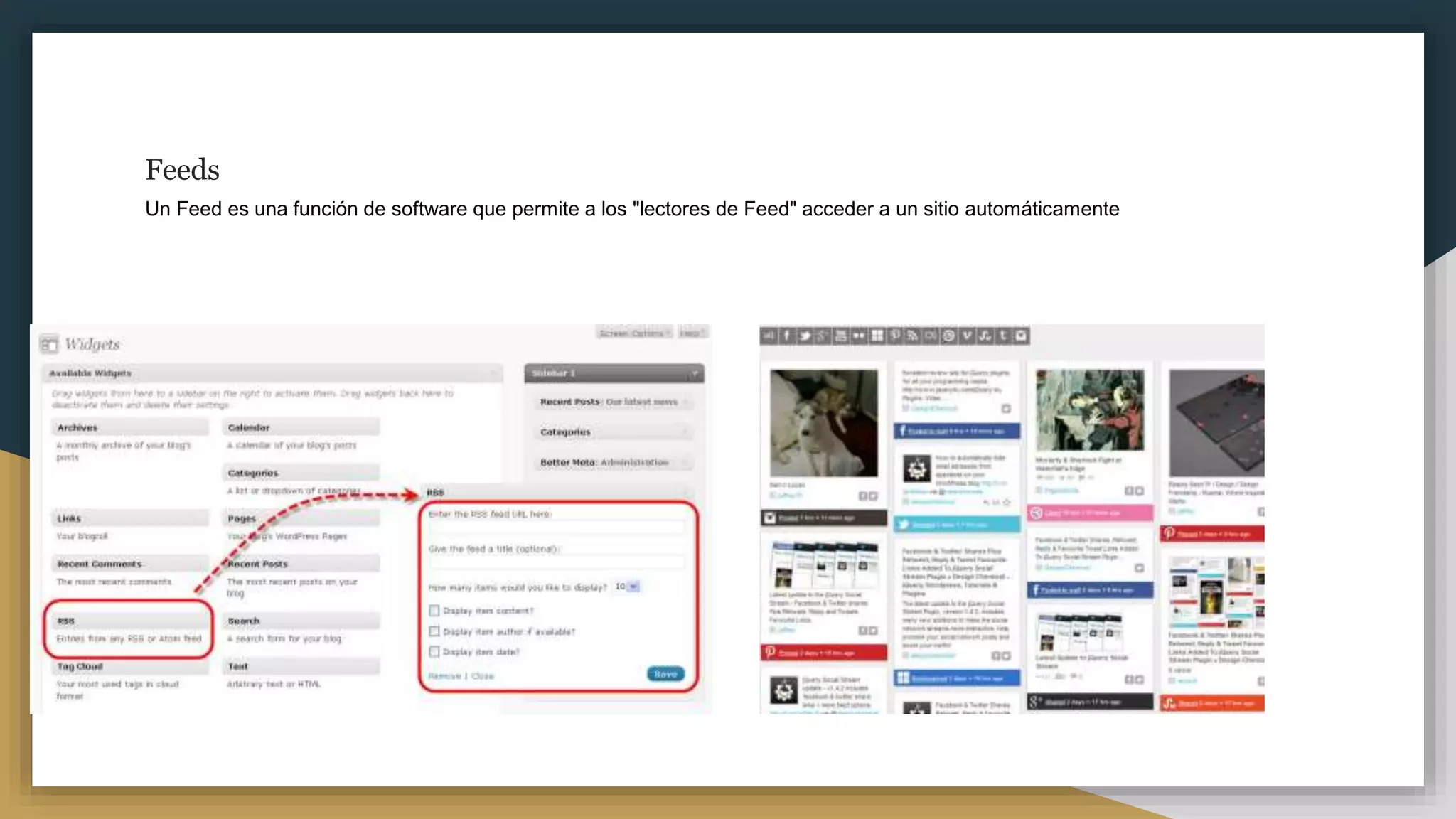The height and width of the screenshot is (819, 1456).
Task: Select the StumbleUpon filter icon
Action: 985,336
